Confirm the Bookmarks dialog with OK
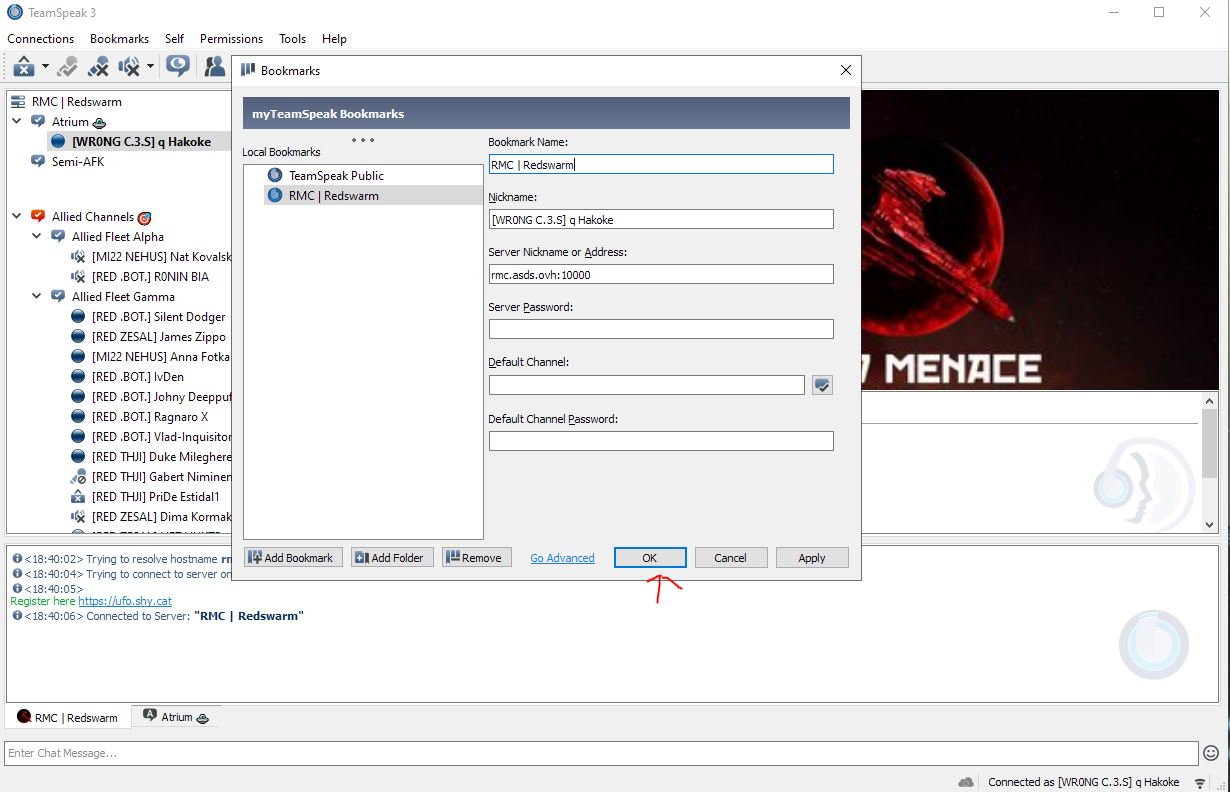Viewport: 1230px width, 792px height. (650, 558)
